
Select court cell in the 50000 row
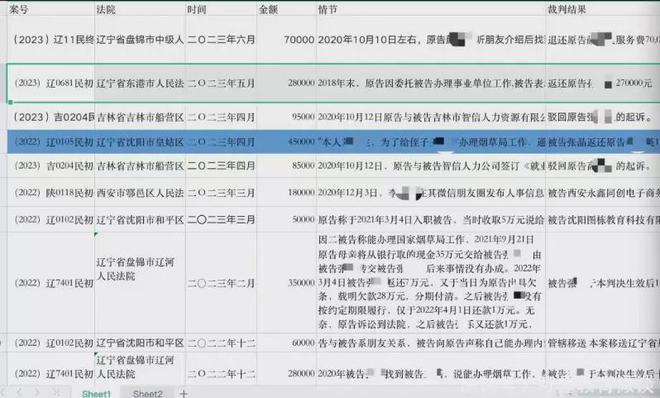[140, 219]
